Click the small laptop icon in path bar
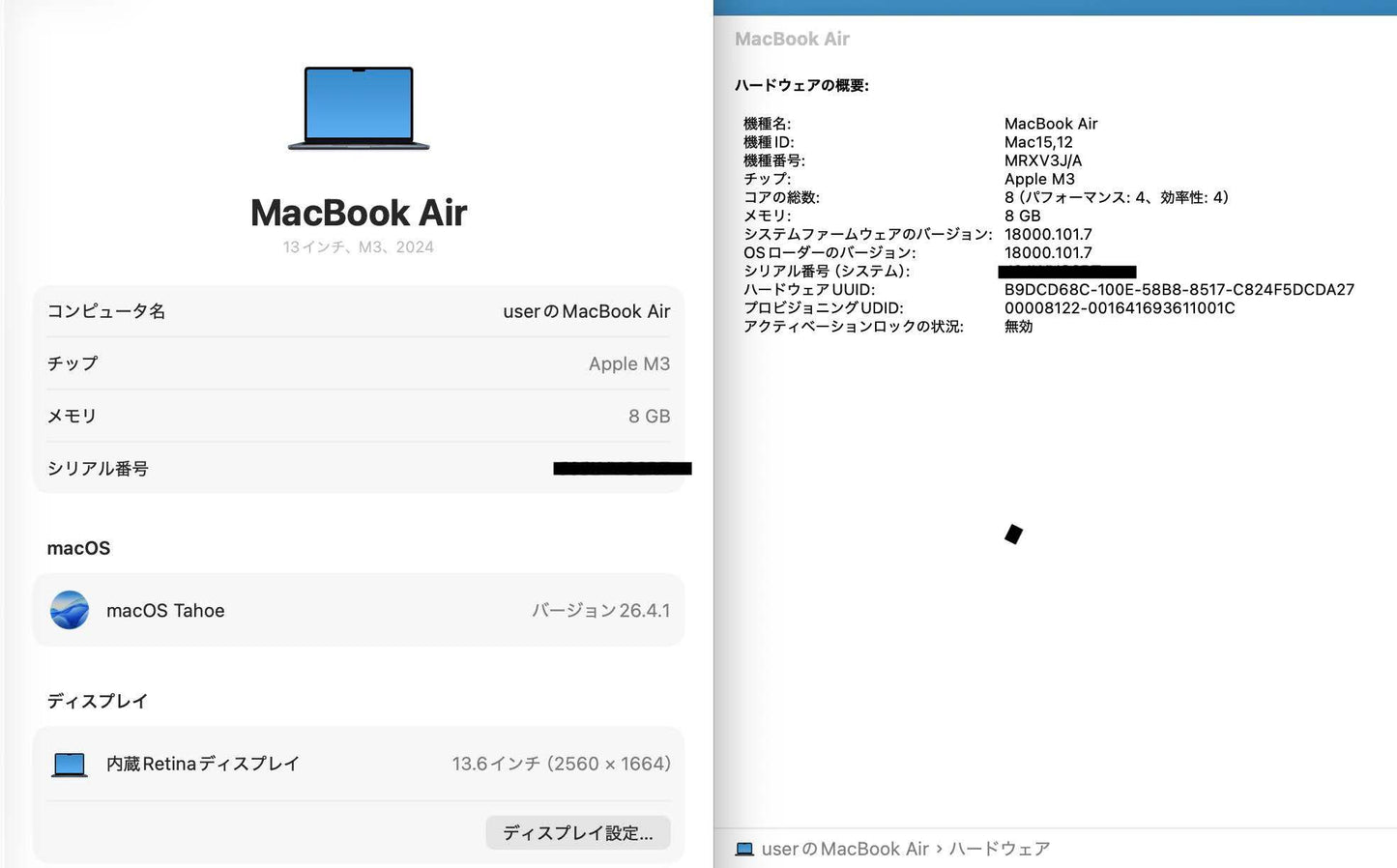The height and width of the screenshot is (868, 1397). click(x=744, y=849)
